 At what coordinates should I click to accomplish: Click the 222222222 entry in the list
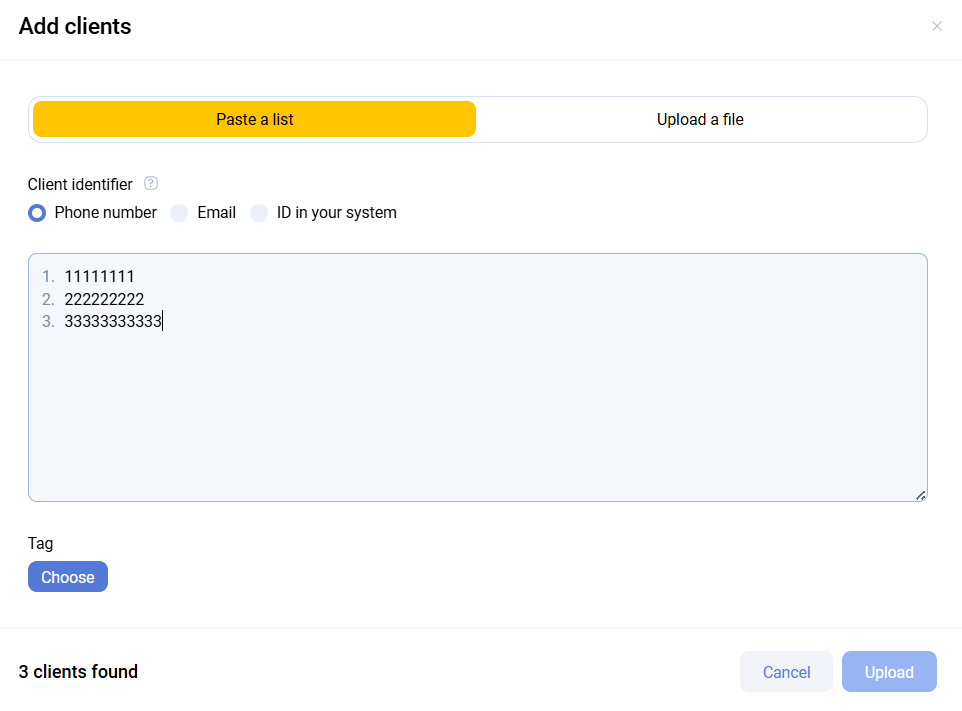point(104,299)
